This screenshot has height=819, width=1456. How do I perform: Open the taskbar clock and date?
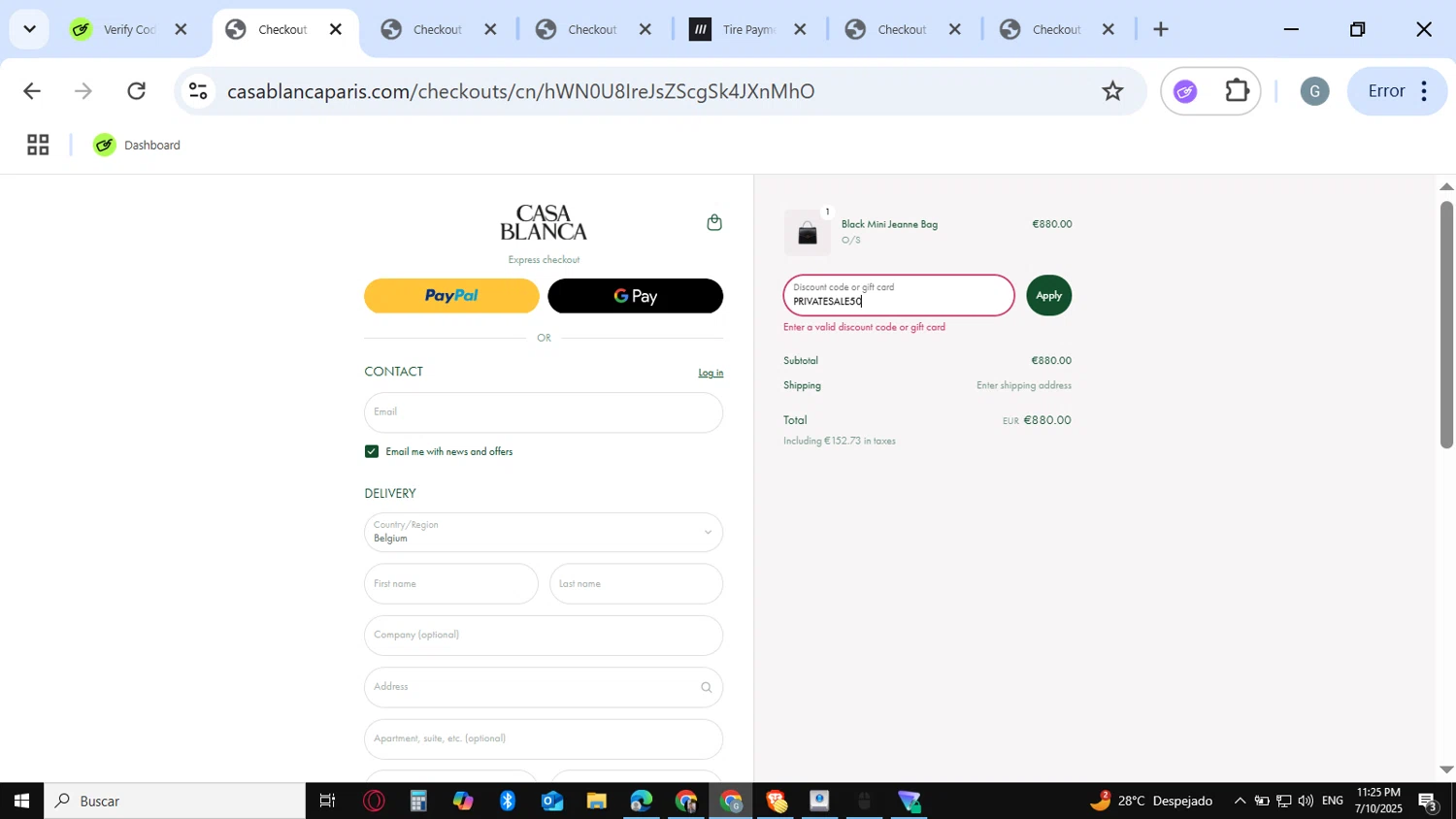[x=1378, y=801]
